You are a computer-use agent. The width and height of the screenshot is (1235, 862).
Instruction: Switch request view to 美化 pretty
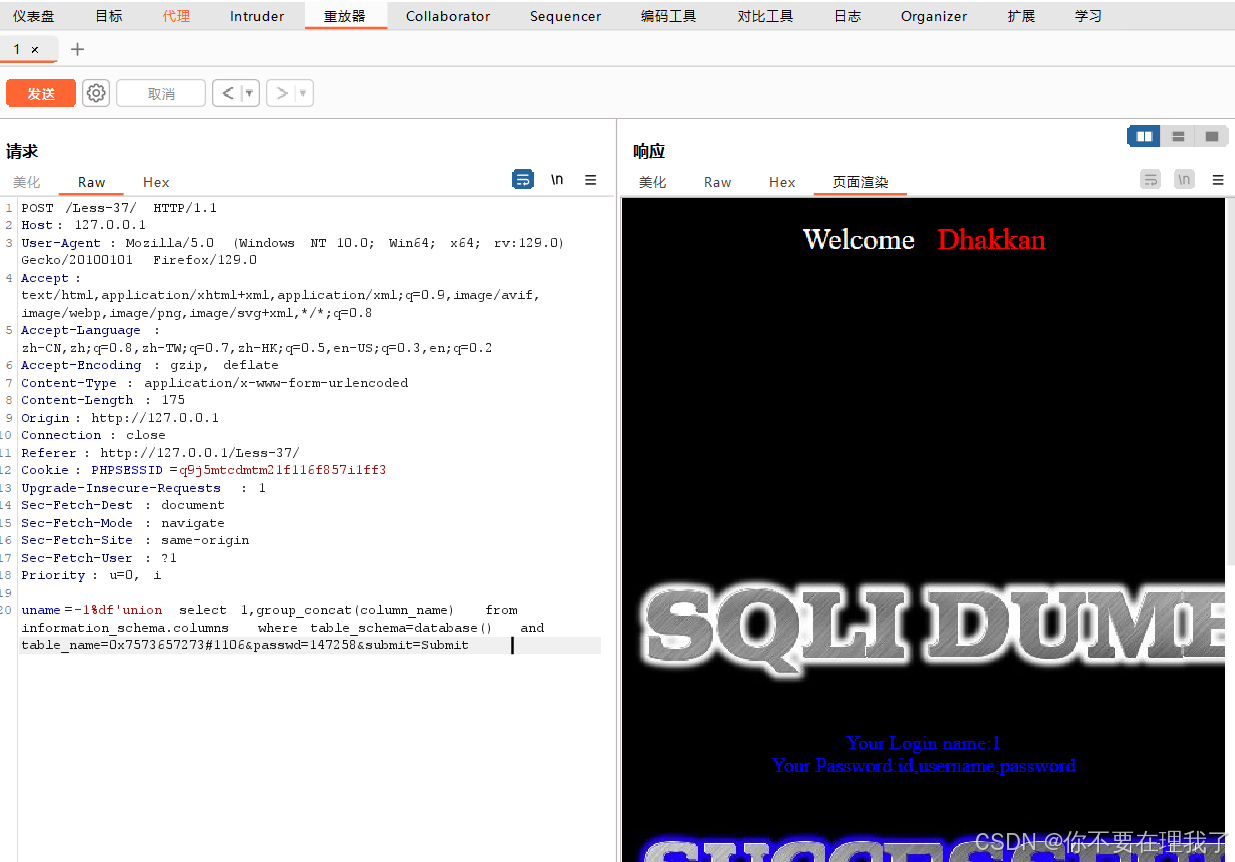coord(27,182)
